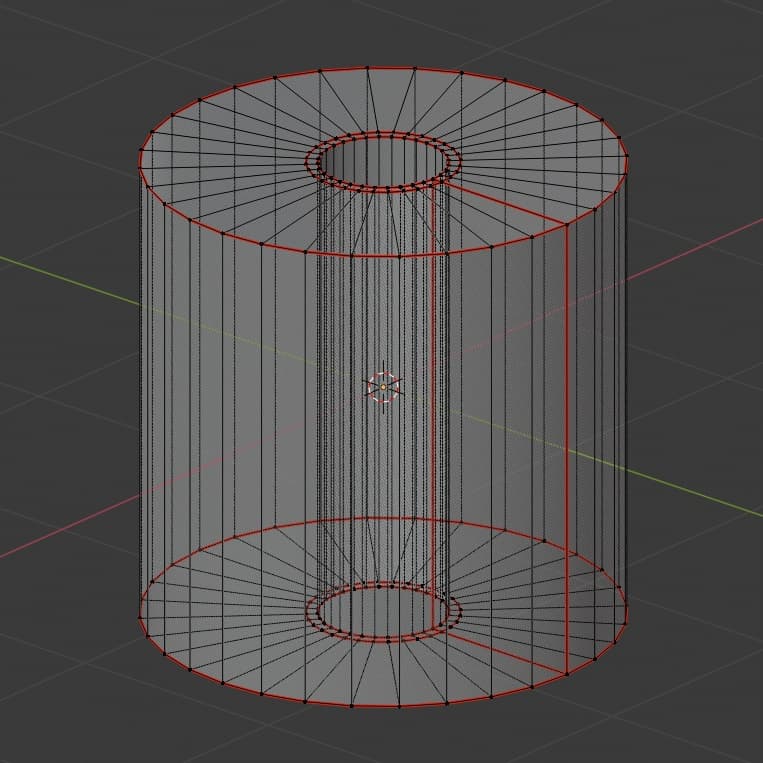
Task: Select the vertical red seam edge inside the hole
Action: click(x=433, y=406)
